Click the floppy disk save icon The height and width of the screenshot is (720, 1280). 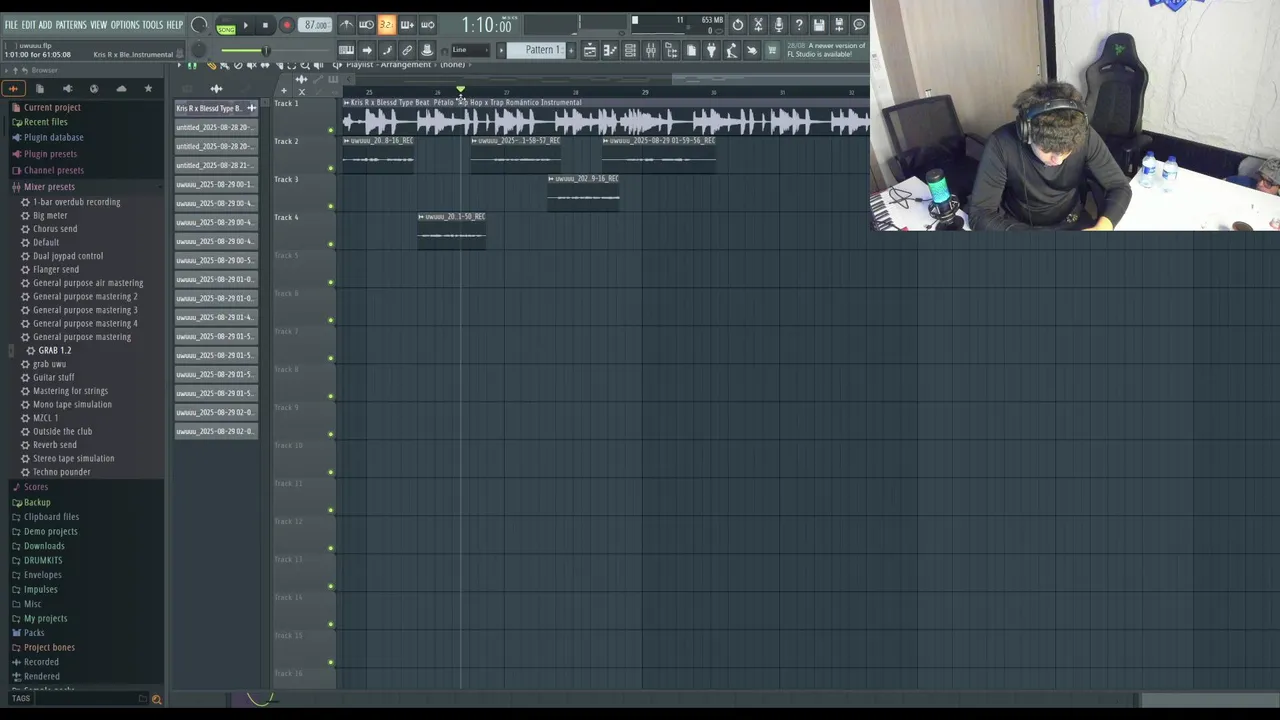coord(819,24)
